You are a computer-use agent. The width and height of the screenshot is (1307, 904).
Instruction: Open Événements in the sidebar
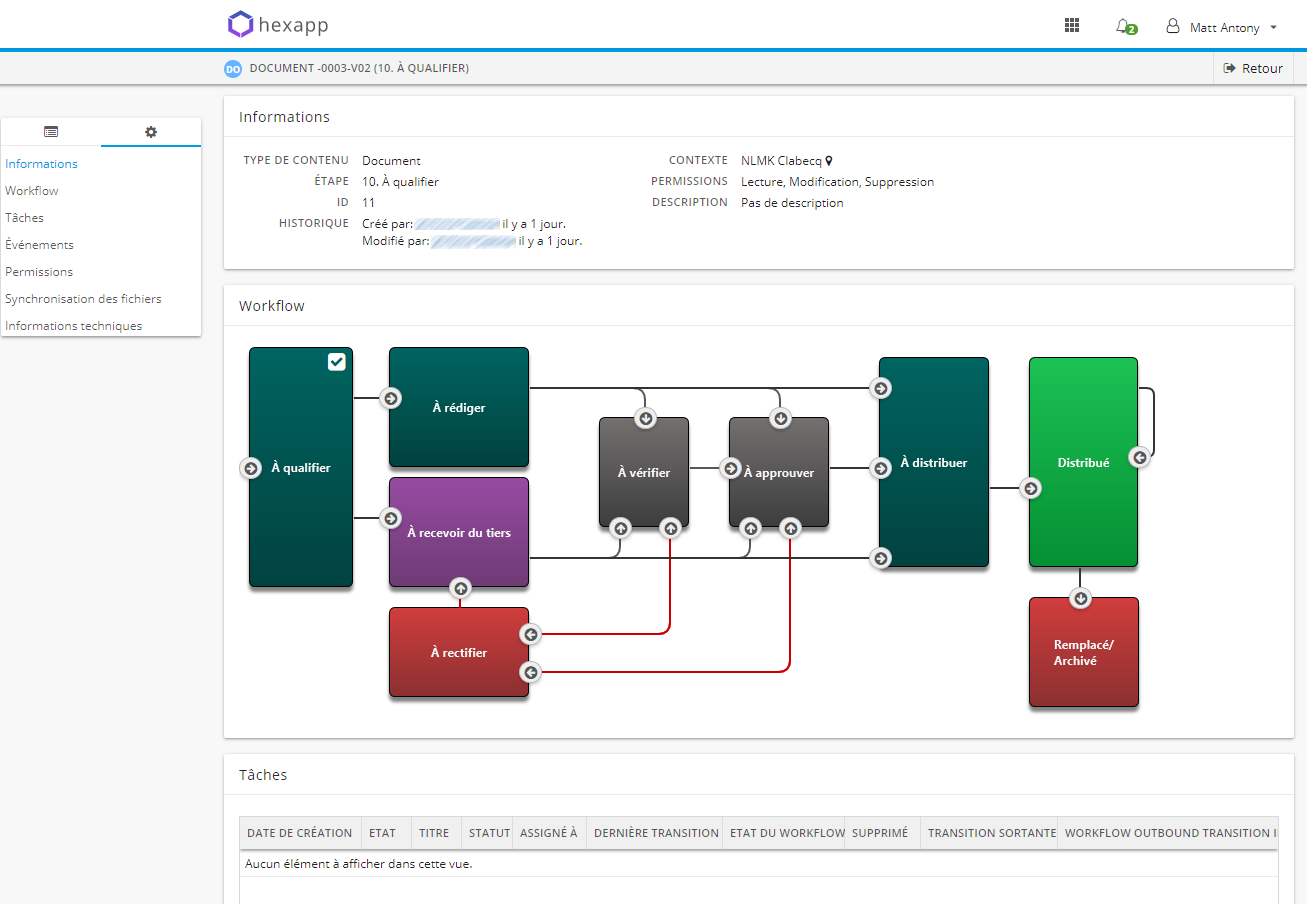[39, 245]
